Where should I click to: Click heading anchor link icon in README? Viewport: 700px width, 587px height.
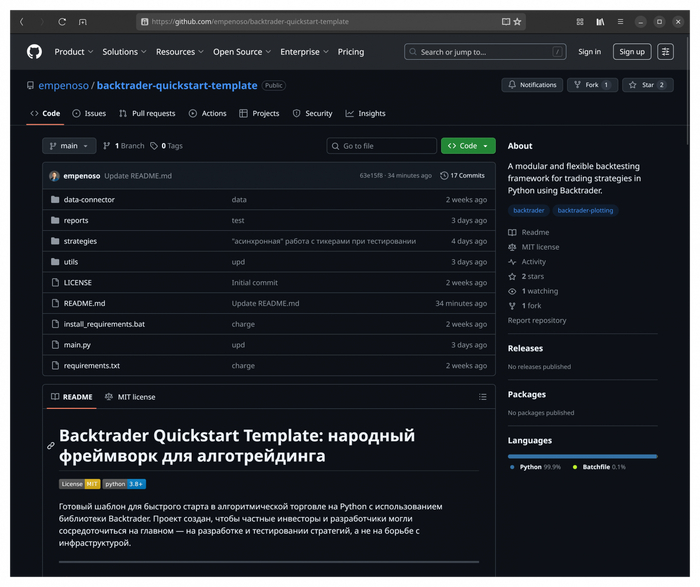click(x=51, y=445)
